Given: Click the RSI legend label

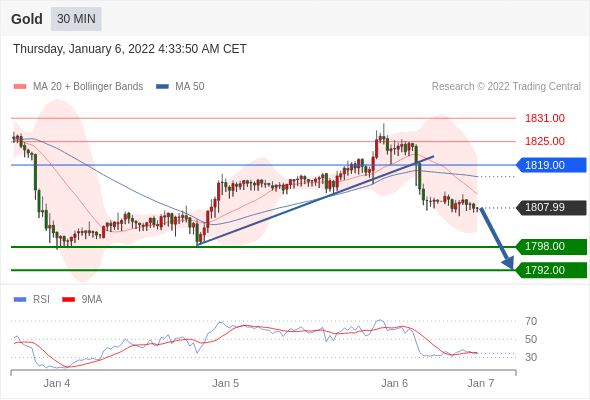Looking at the screenshot, I should pyautogui.click(x=41, y=300).
